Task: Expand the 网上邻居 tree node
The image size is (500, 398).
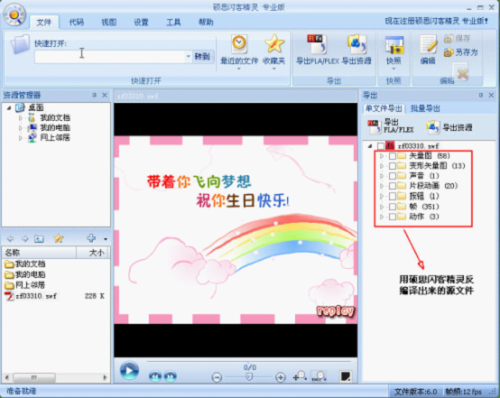Action: click(21, 137)
